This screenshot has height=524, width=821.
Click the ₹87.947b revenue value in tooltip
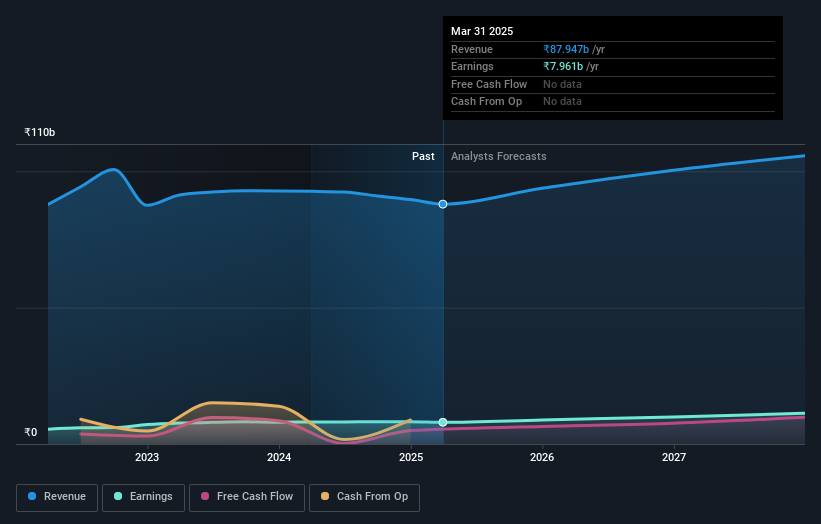coord(566,49)
